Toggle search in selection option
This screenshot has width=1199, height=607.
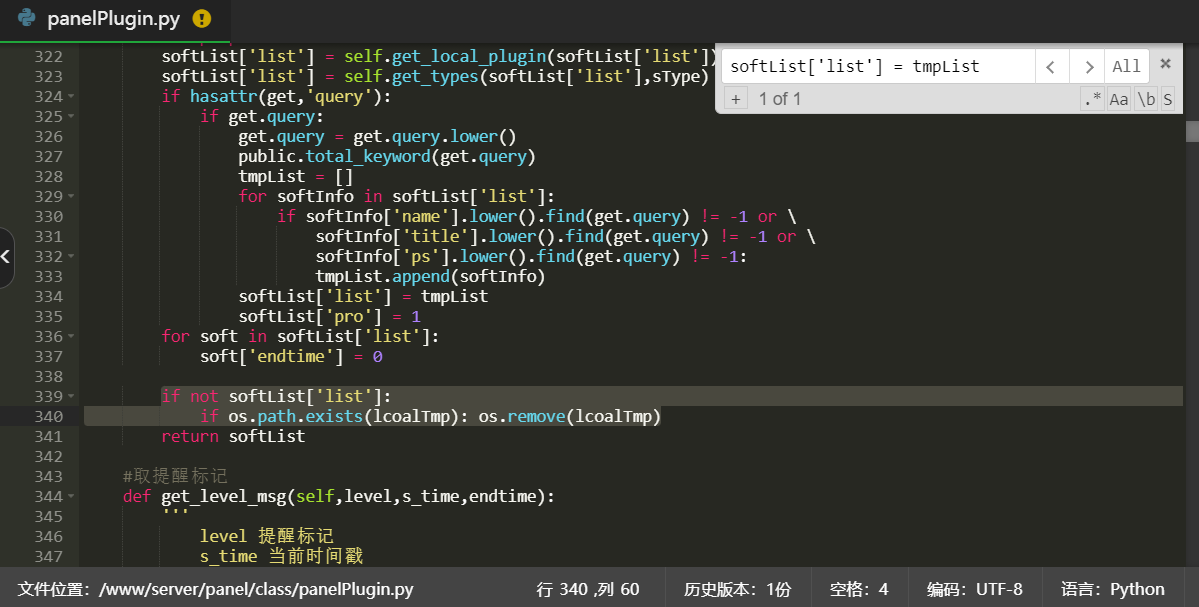(x=1167, y=99)
